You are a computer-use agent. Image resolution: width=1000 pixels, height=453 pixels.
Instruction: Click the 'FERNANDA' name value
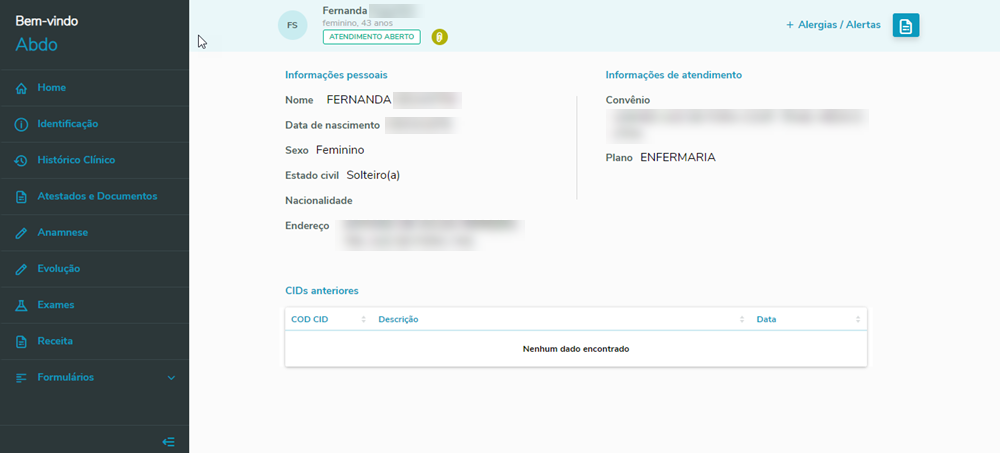(x=358, y=100)
